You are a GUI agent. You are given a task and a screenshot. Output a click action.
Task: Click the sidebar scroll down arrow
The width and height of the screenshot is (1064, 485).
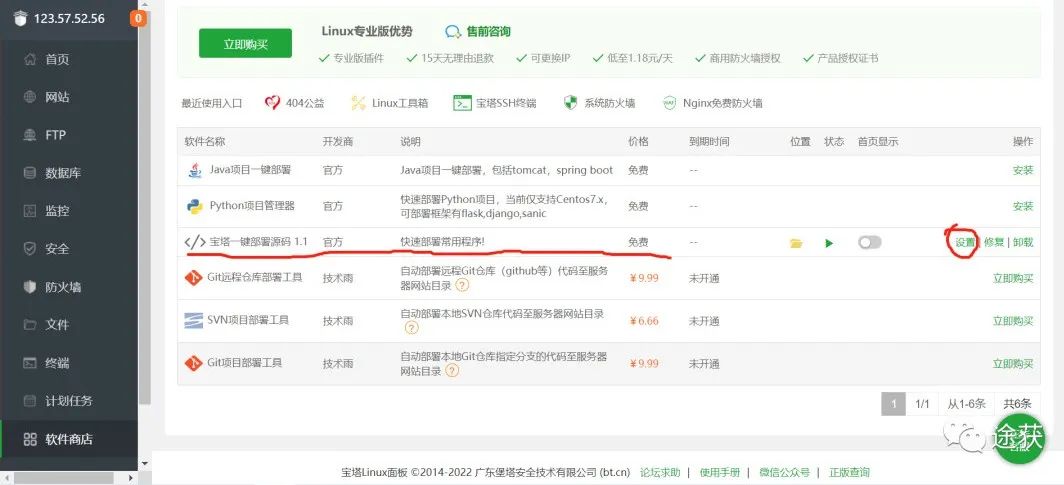click(x=145, y=464)
